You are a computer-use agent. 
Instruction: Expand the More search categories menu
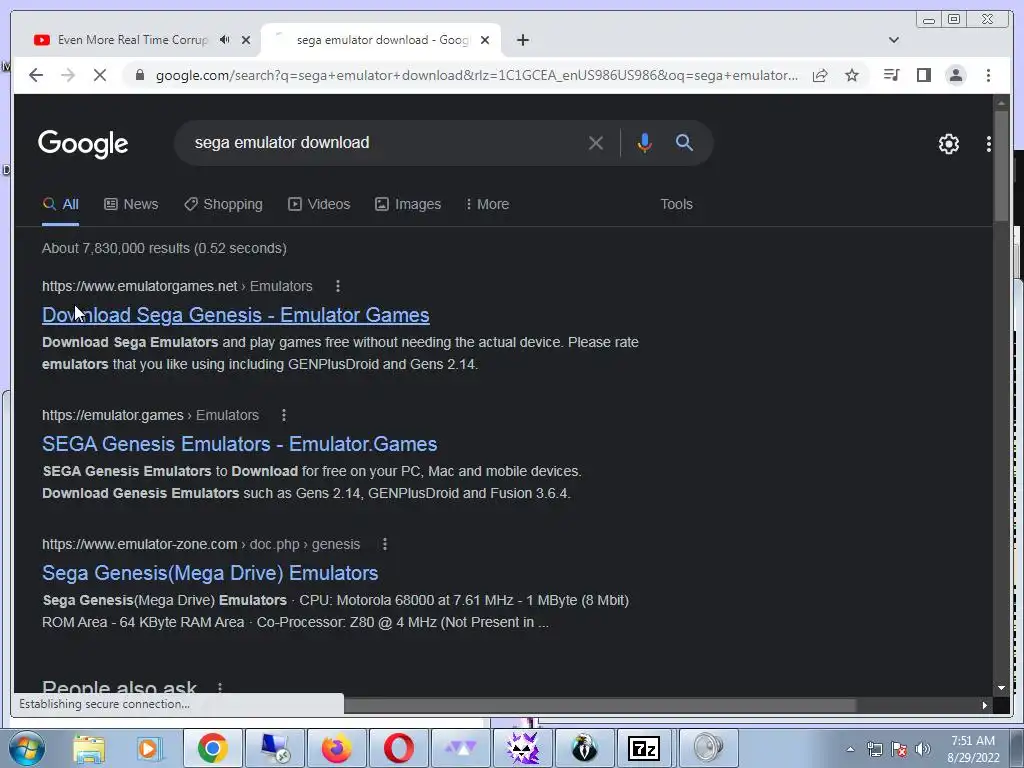(x=487, y=204)
